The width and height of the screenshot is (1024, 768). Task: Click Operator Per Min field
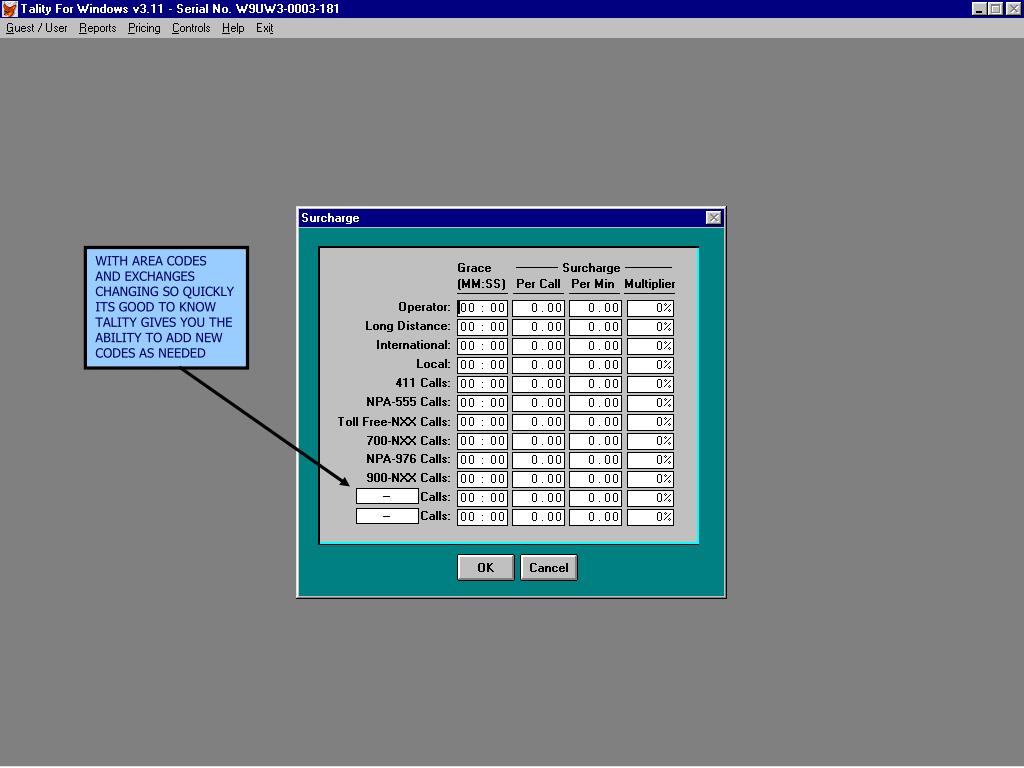pos(595,308)
